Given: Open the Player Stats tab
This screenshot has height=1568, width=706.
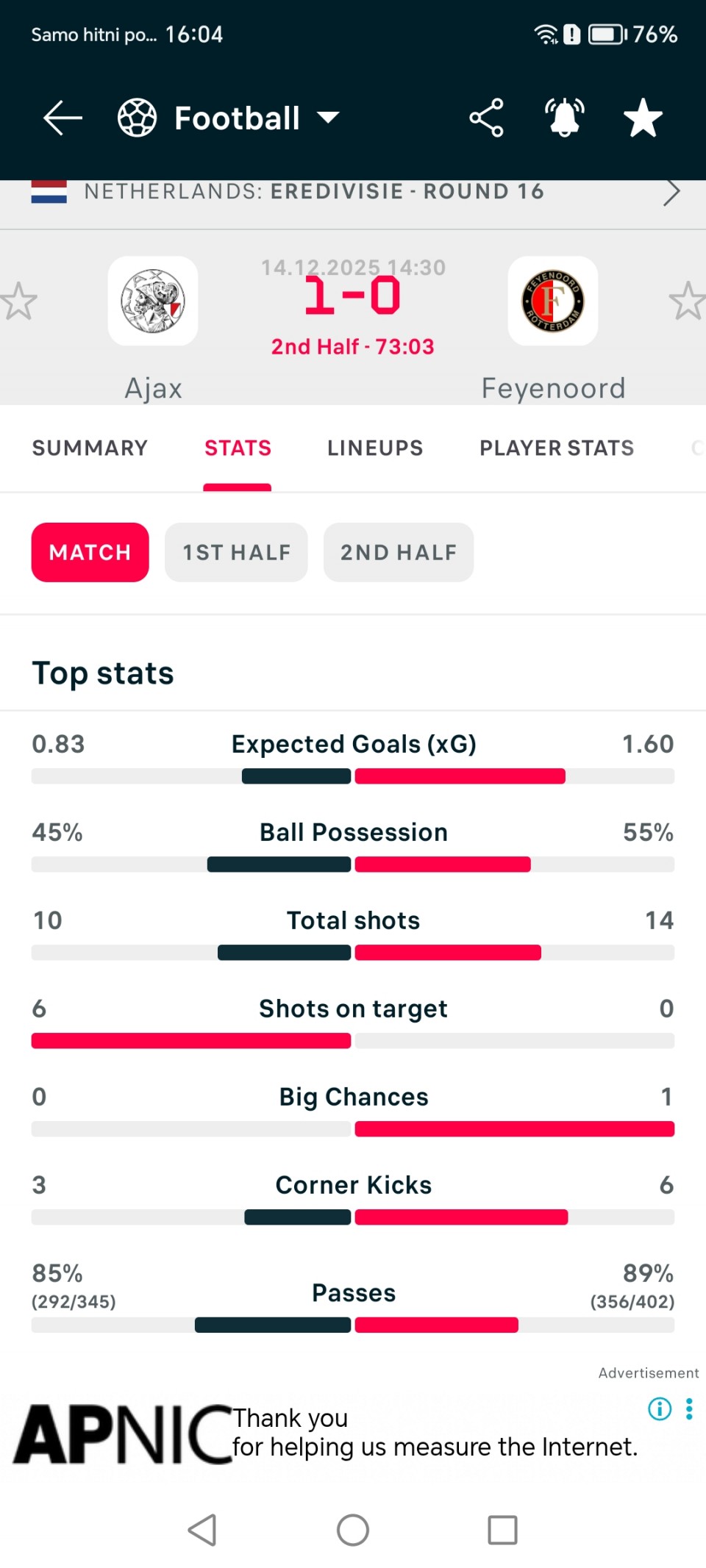Looking at the screenshot, I should tap(557, 448).
